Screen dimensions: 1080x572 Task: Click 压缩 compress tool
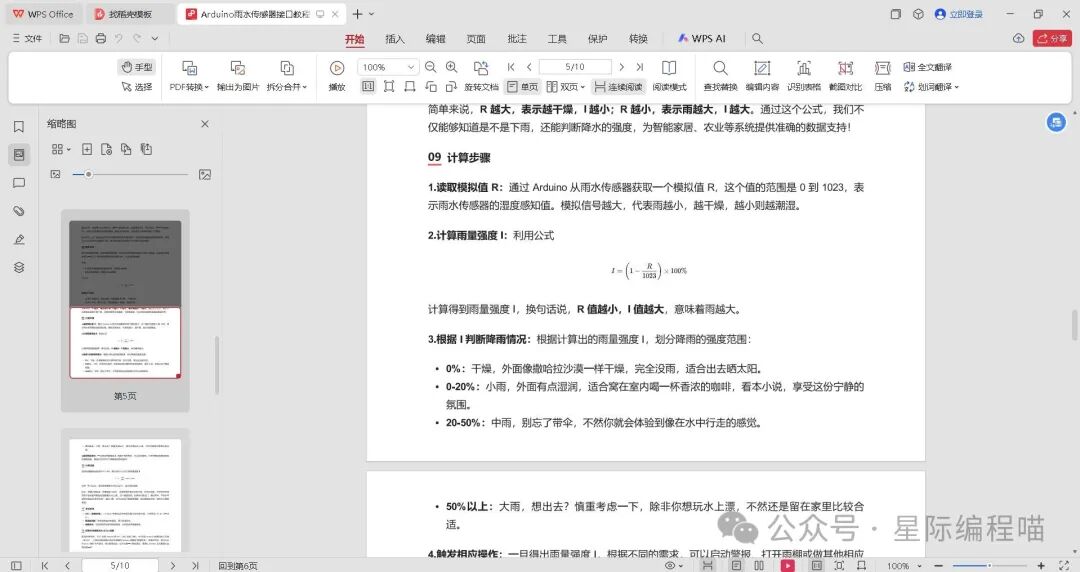(882, 75)
